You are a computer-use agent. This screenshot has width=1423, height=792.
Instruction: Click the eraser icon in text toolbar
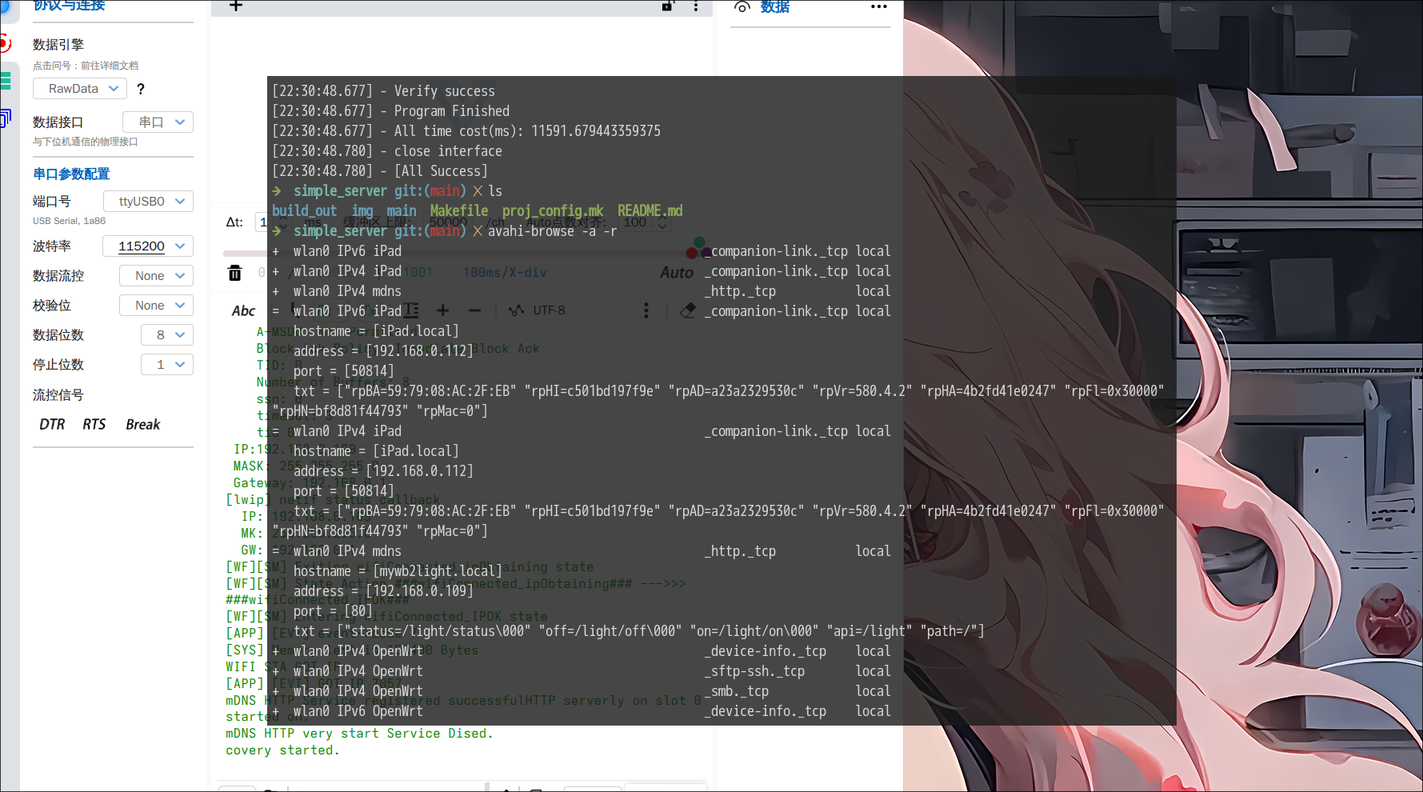coord(687,311)
